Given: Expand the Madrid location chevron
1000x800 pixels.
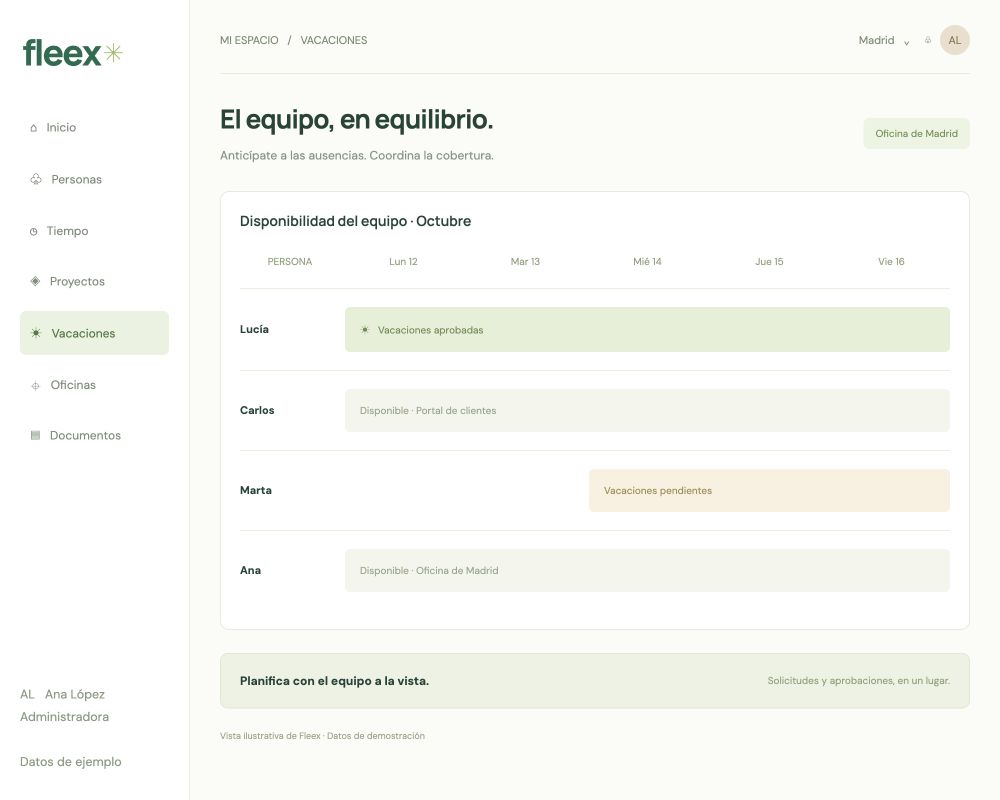Looking at the screenshot, I should tap(906, 42).
